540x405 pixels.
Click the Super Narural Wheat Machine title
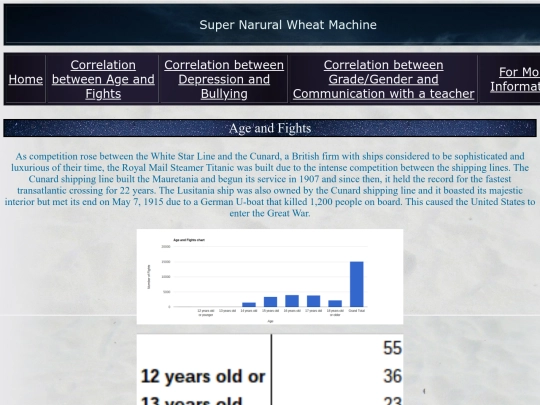pyautogui.click(x=288, y=25)
